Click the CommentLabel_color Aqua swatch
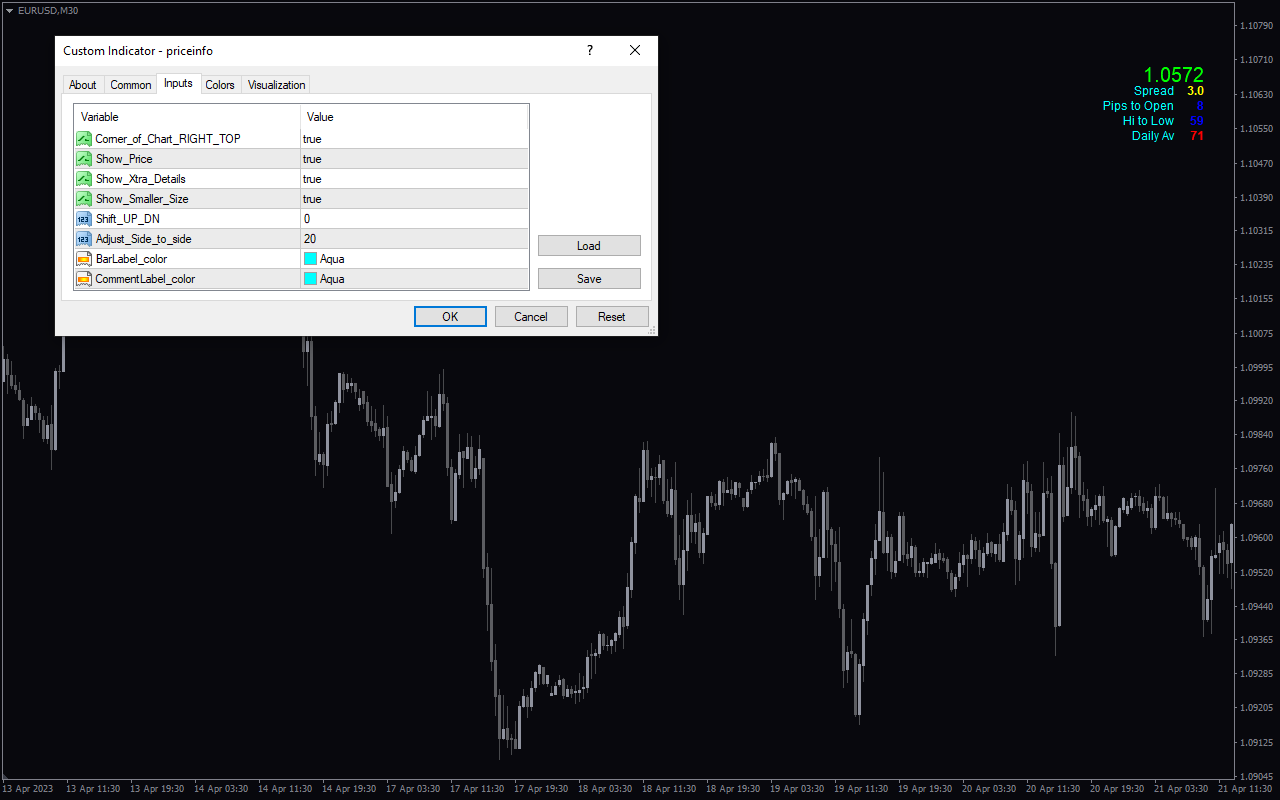This screenshot has height=800, width=1280. (310, 279)
